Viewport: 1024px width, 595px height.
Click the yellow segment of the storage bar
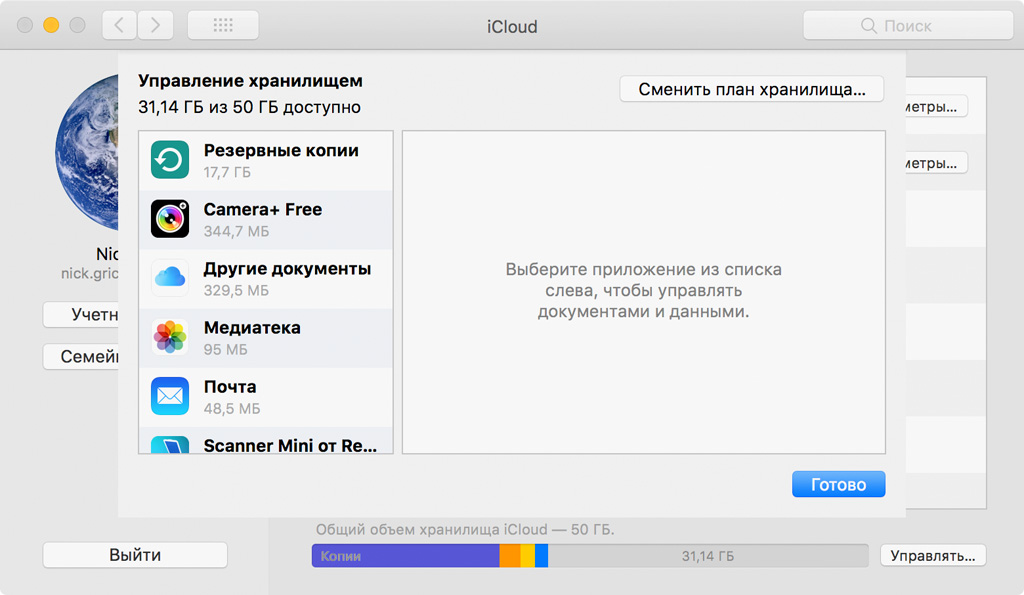tap(528, 556)
